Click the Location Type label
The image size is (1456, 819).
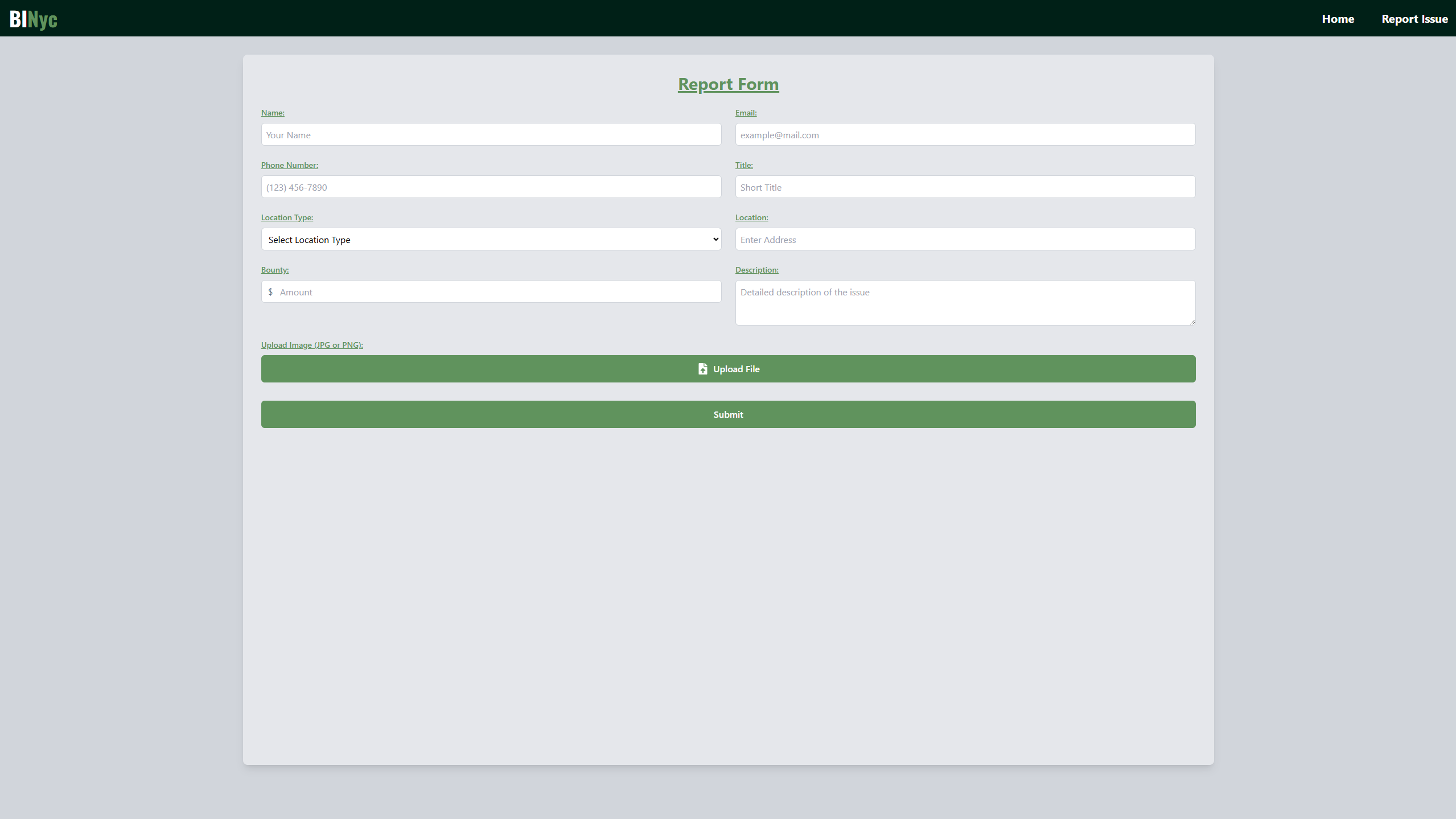tap(287, 217)
